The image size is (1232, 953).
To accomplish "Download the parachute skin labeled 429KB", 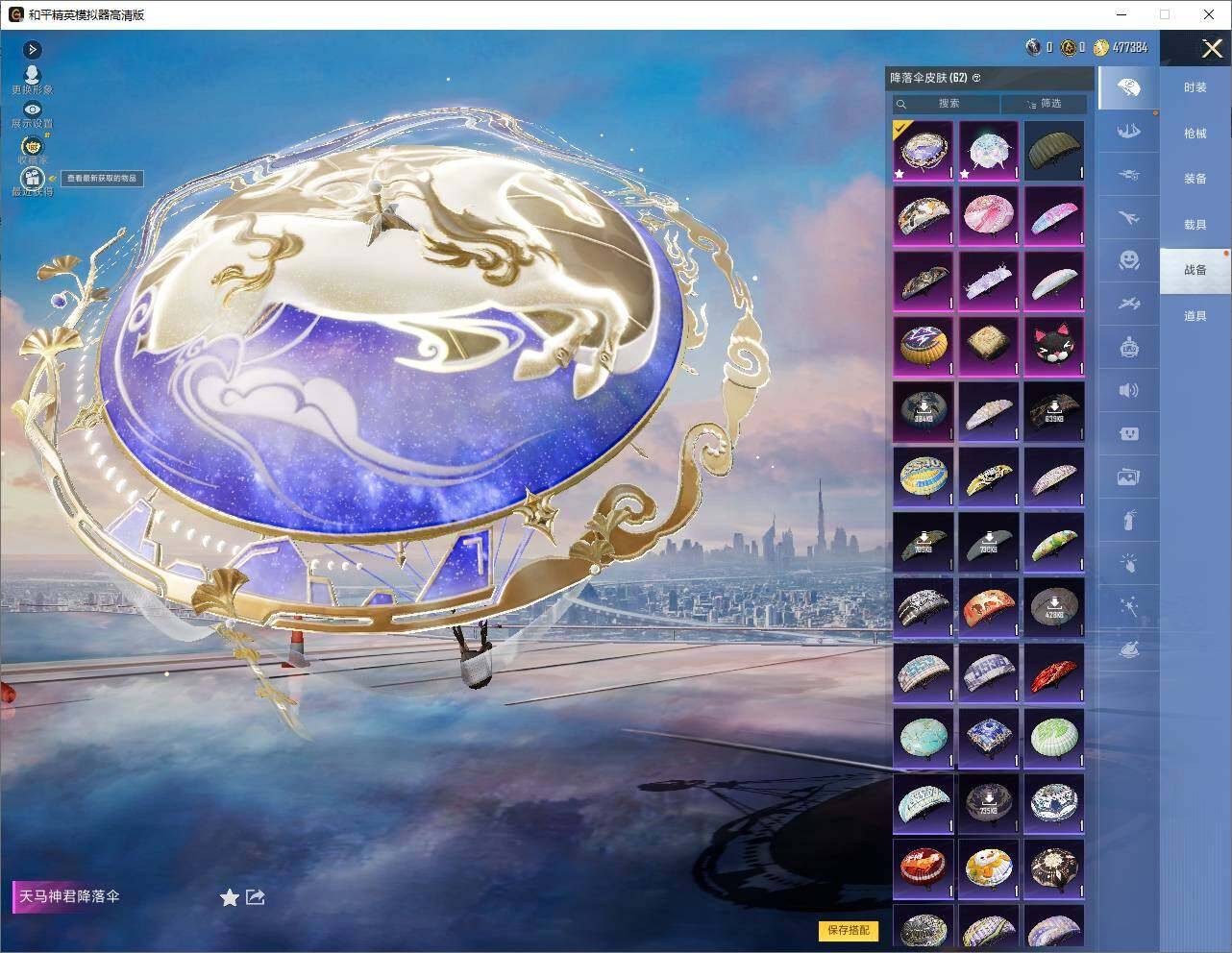I will 1053,608.
